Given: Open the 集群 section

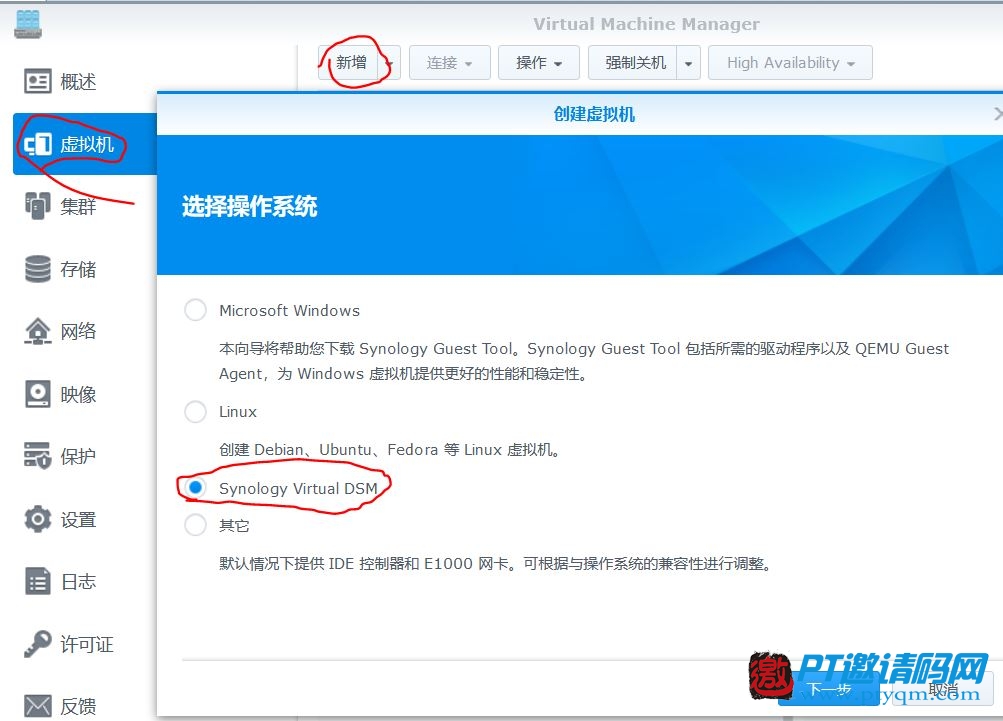Looking at the screenshot, I should tap(79, 207).
